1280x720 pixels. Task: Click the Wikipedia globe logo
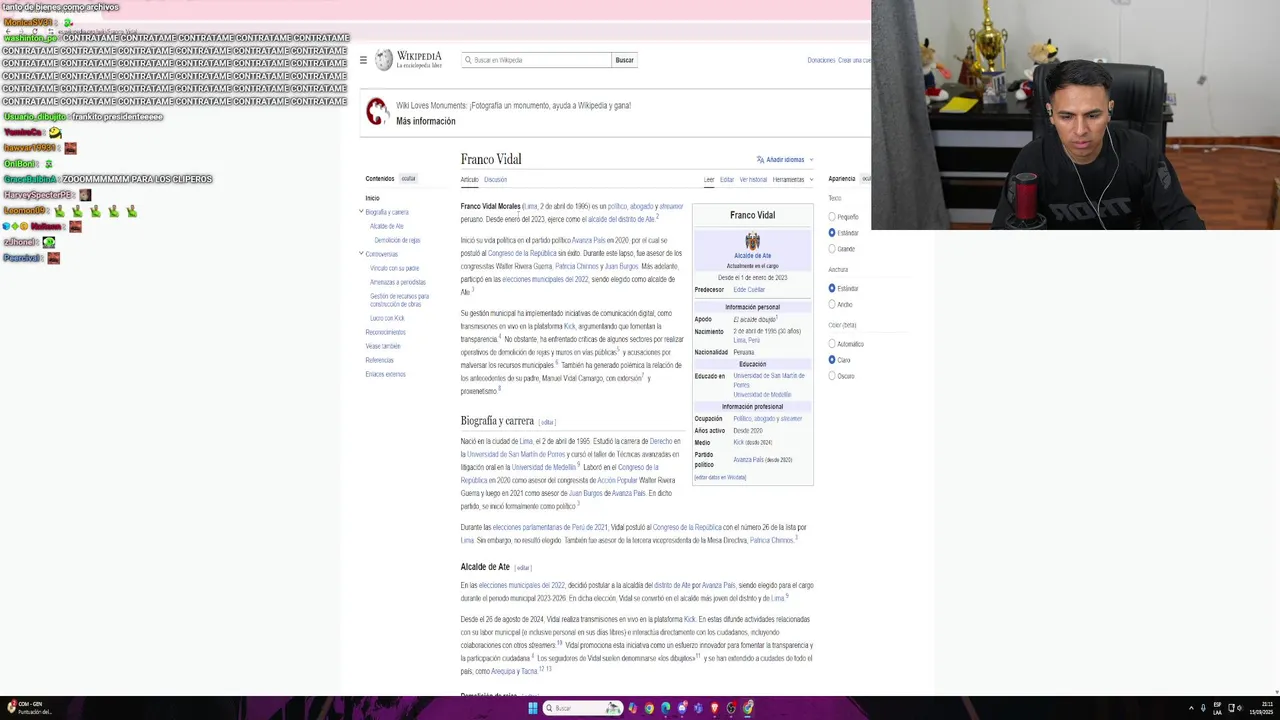[384, 60]
